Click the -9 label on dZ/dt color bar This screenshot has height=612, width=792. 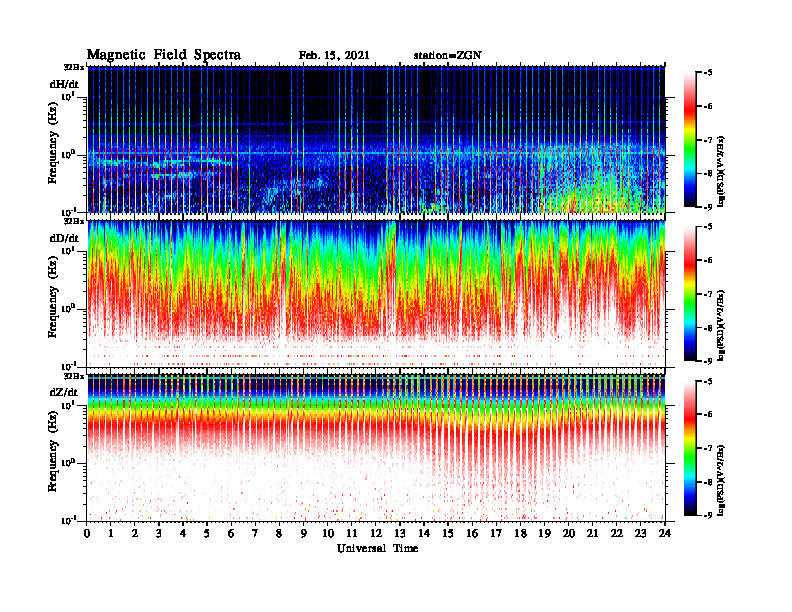pos(708,515)
